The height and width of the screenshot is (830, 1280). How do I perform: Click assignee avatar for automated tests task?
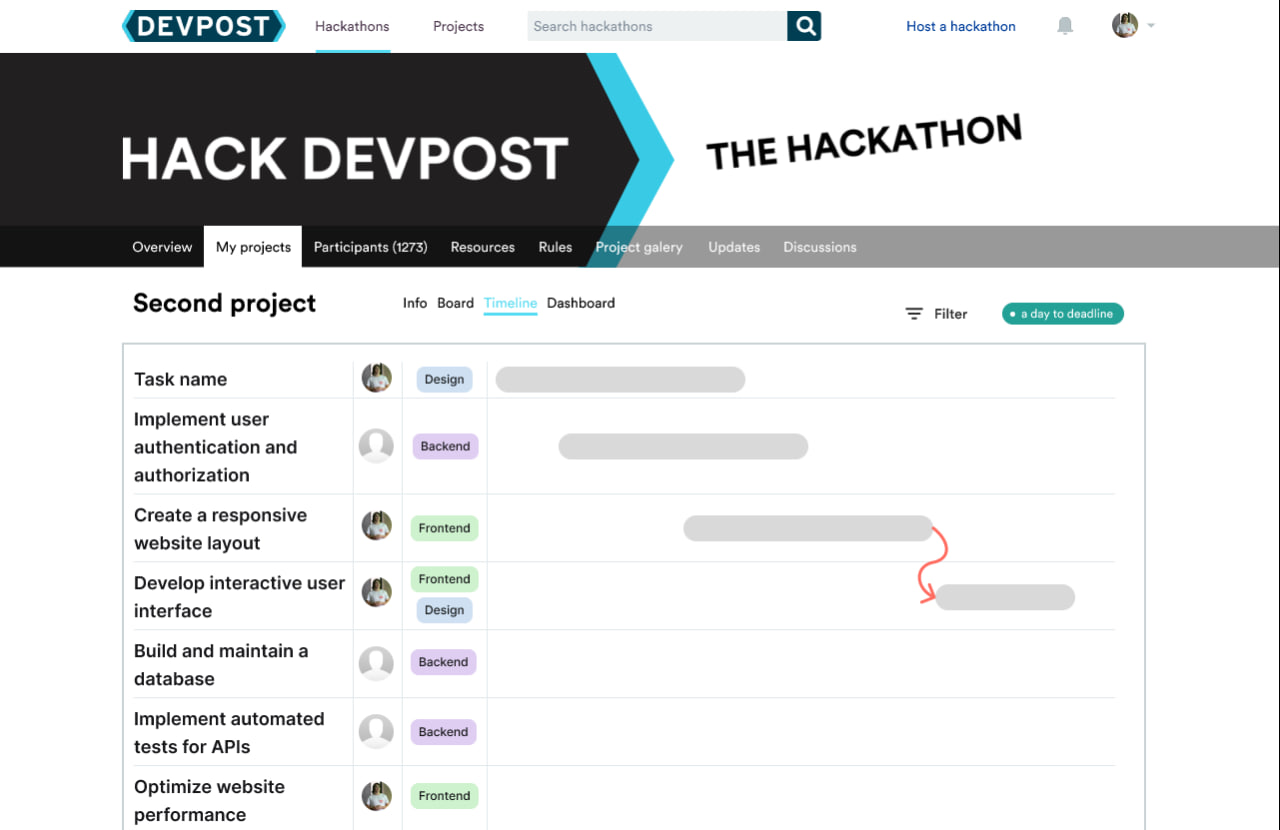click(x=377, y=731)
